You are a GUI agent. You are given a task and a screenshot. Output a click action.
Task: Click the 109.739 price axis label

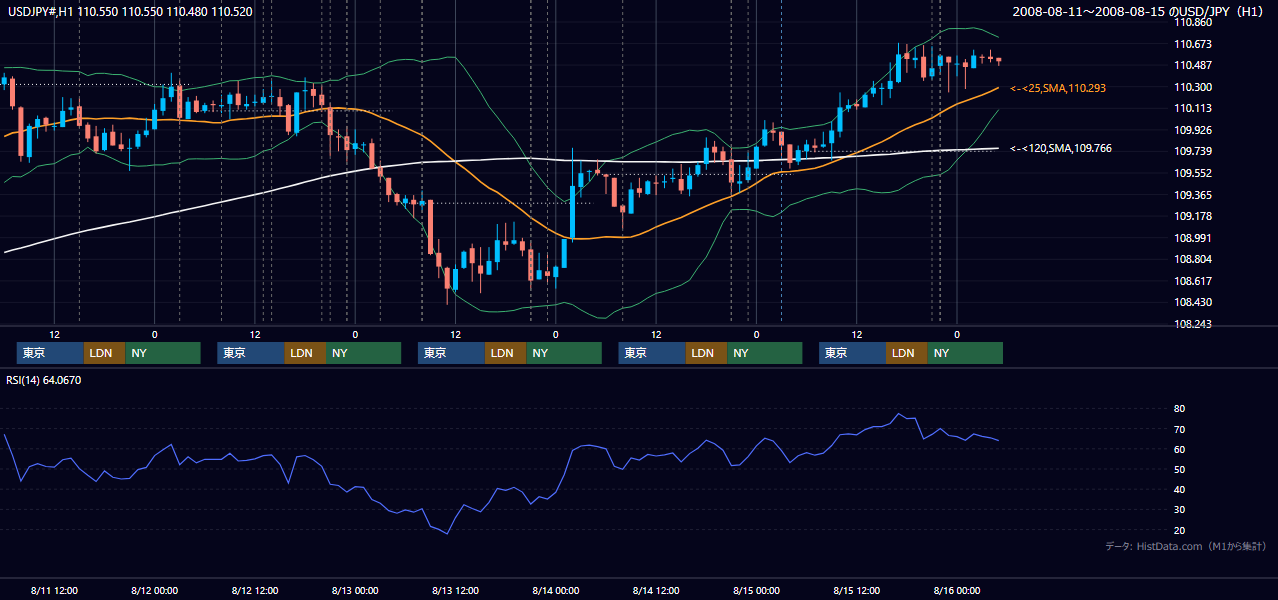coord(1194,151)
